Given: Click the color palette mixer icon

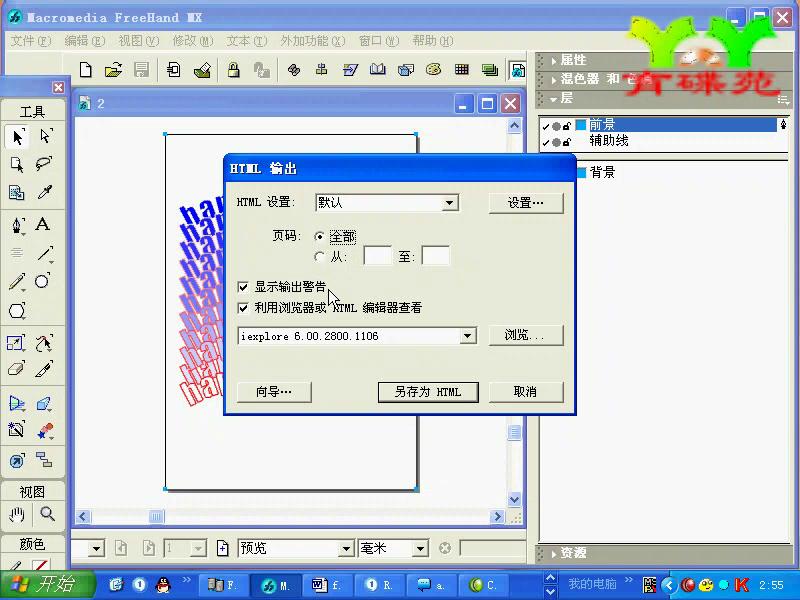Looking at the screenshot, I should pos(434,69).
